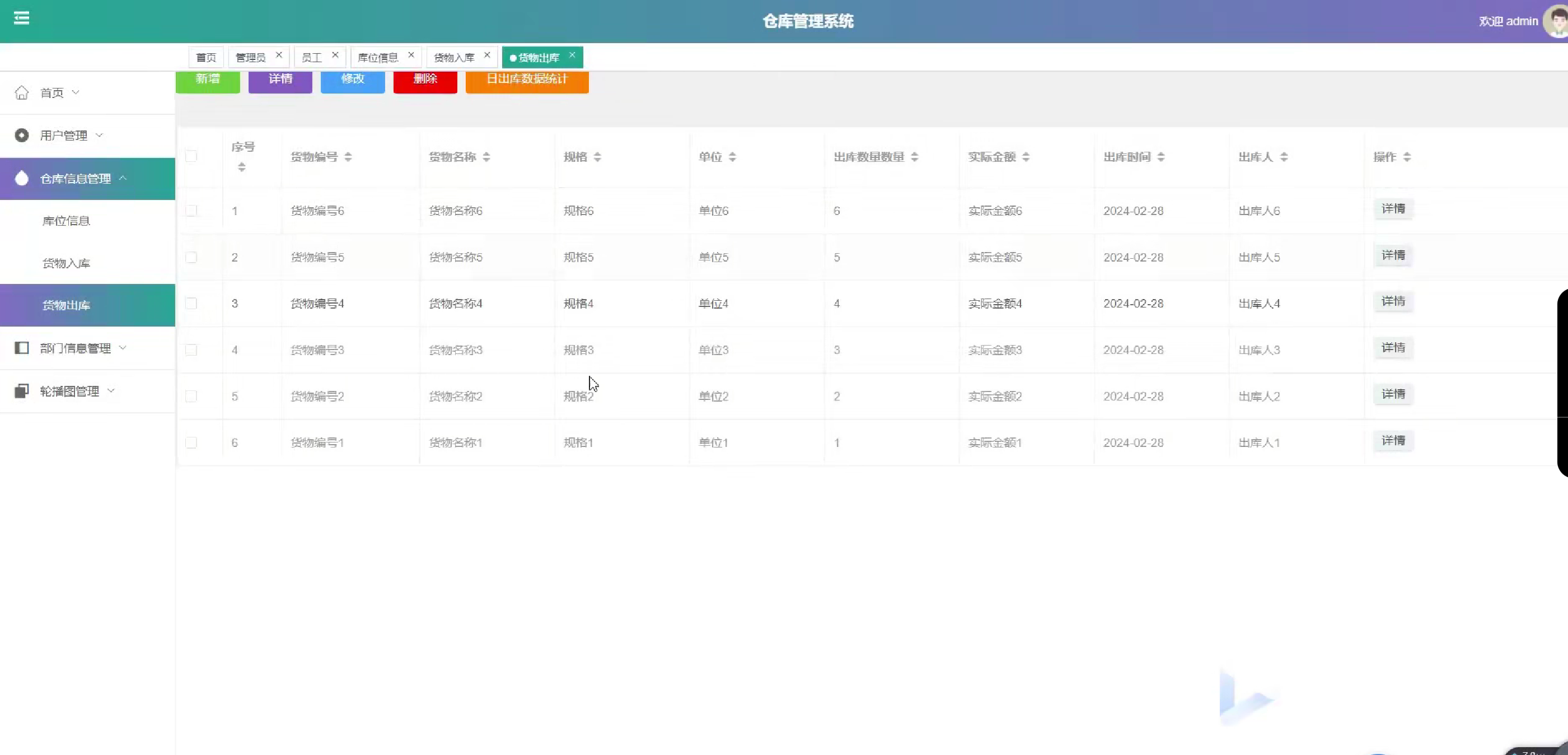The width and height of the screenshot is (1568, 755).
Task: Expand the 轮播图管理 menu
Action: coord(69,391)
